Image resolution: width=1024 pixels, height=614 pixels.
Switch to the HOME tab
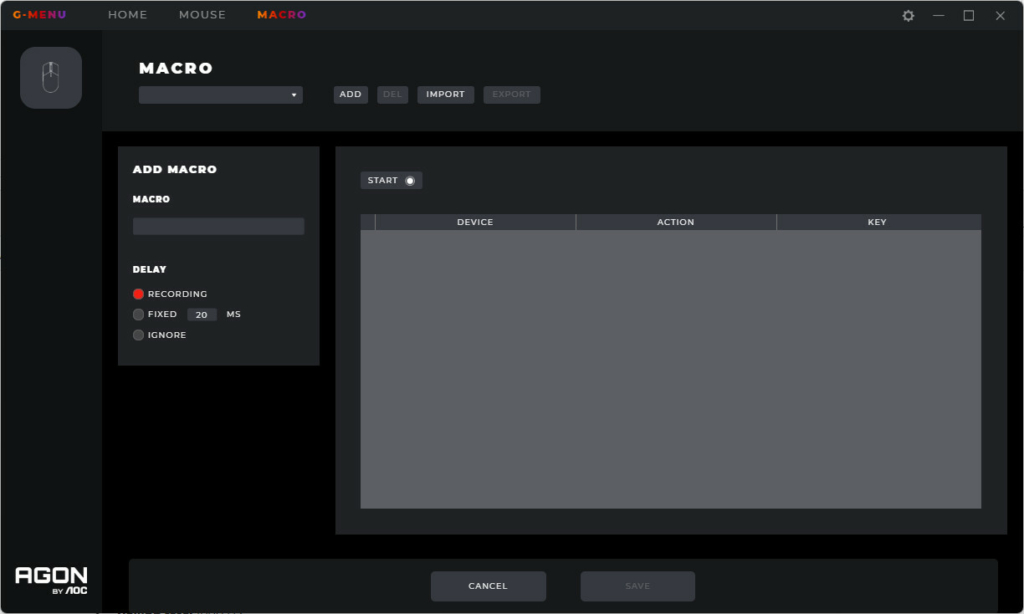[x=127, y=15]
